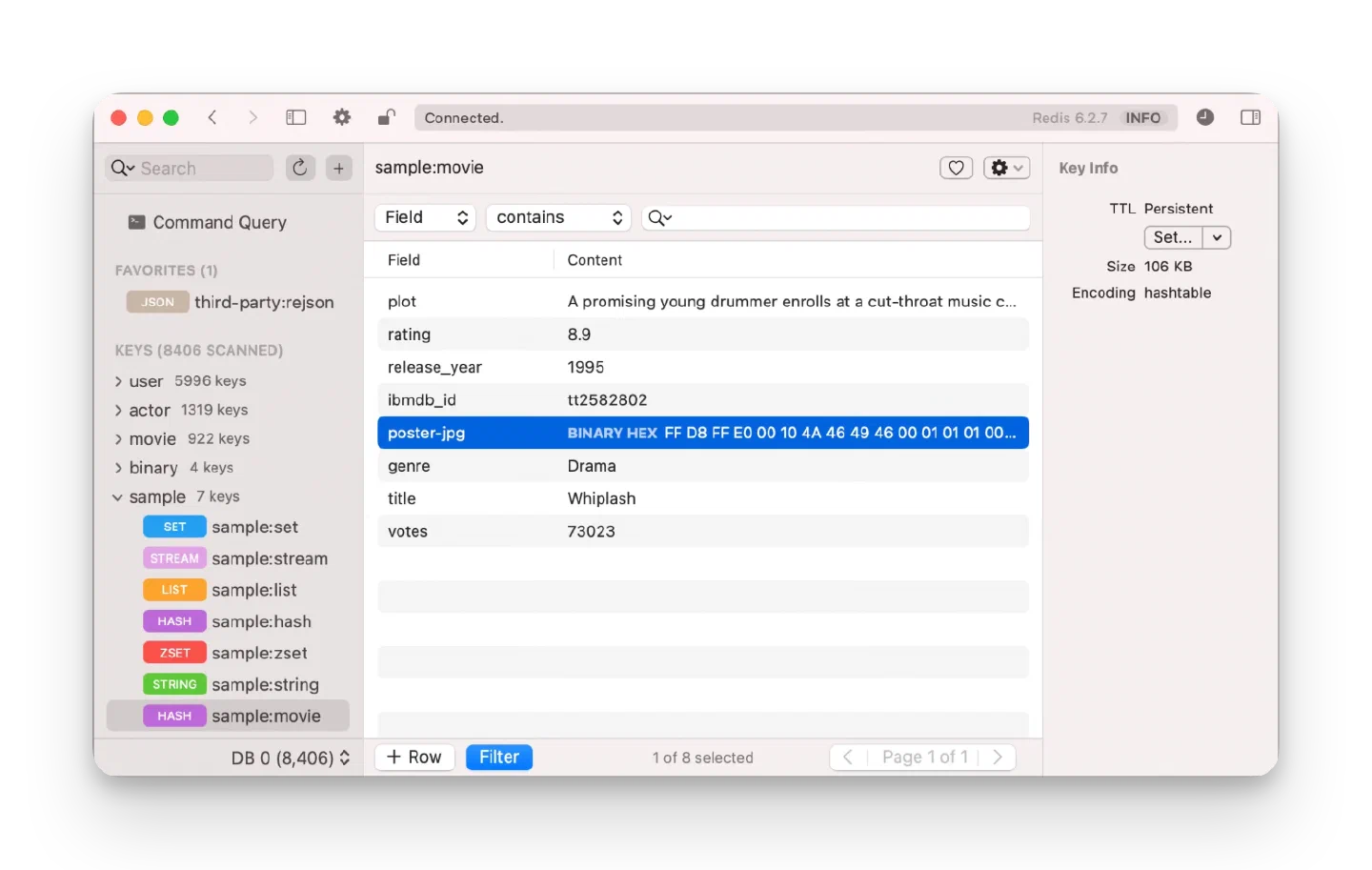Select the rating 8.9 row
Screen dimensions: 1372x870
[x=703, y=334]
